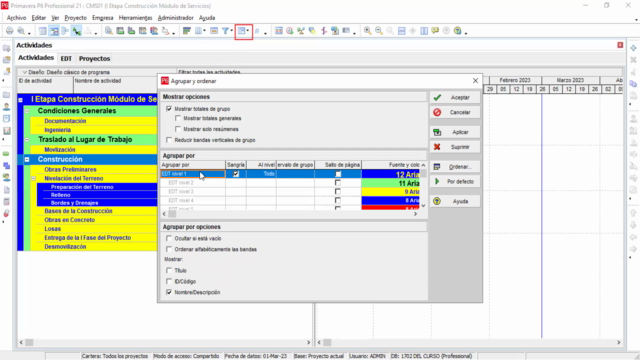Open the Bars formatting icon
This screenshot has width=640, height=360.
[x=187, y=31]
